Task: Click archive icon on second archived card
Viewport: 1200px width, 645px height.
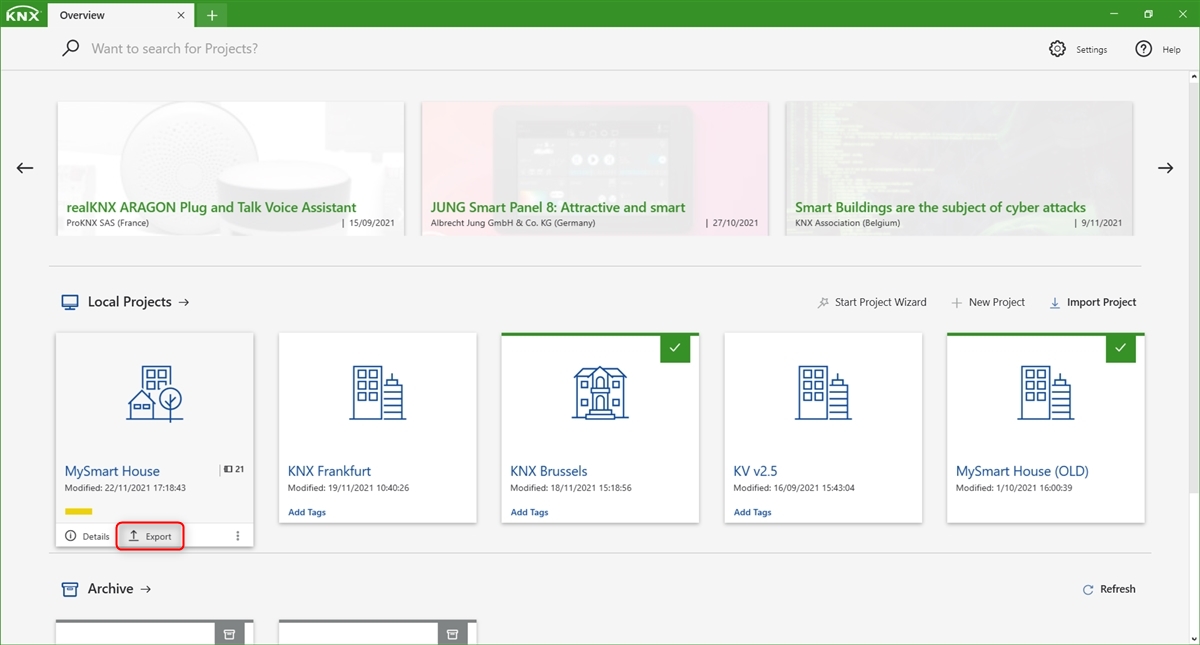Action: click(x=452, y=633)
